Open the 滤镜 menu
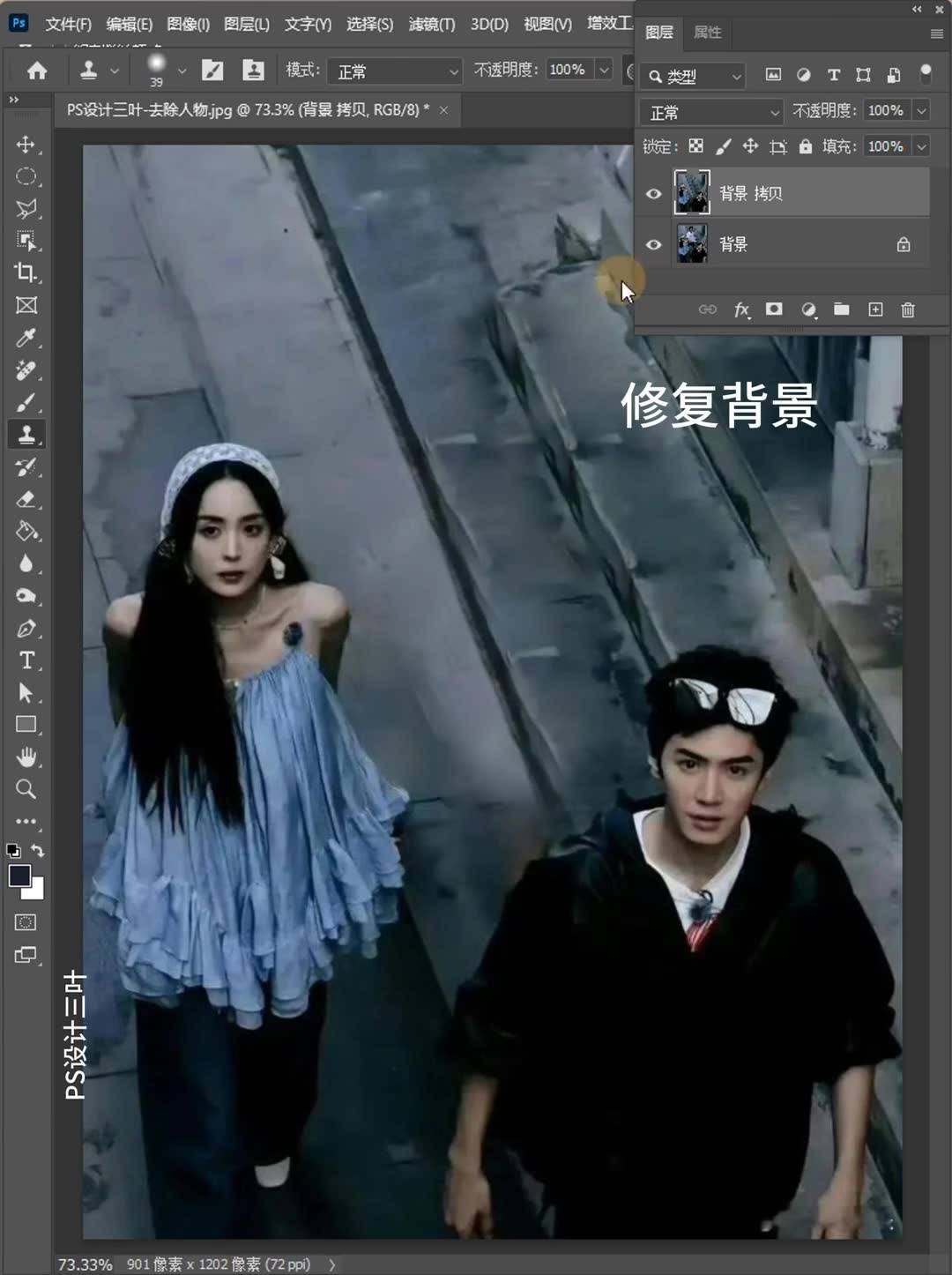 [x=431, y=25]
